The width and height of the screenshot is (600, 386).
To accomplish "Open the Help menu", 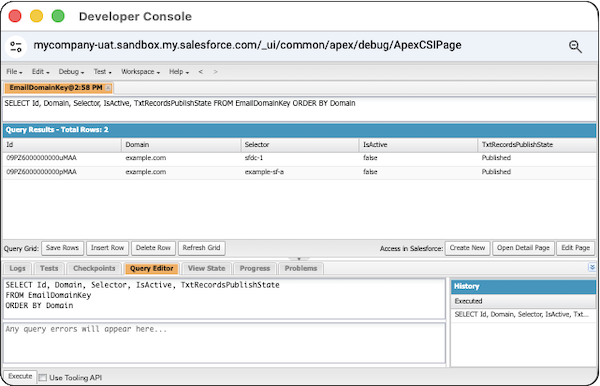I will (179, 72).
